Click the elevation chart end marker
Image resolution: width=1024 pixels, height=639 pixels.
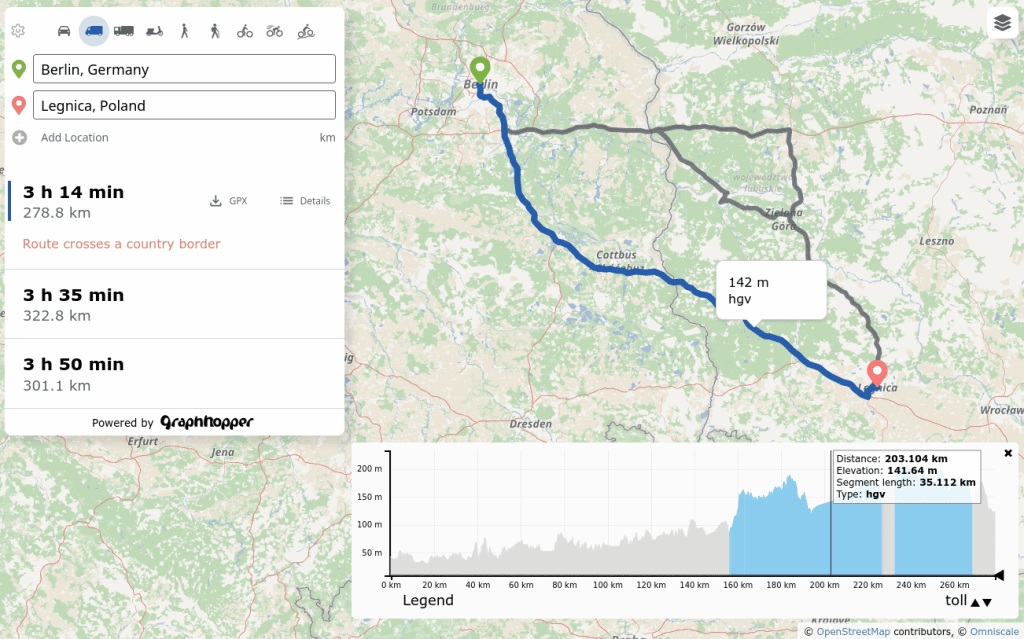click(x=997, y=575)
